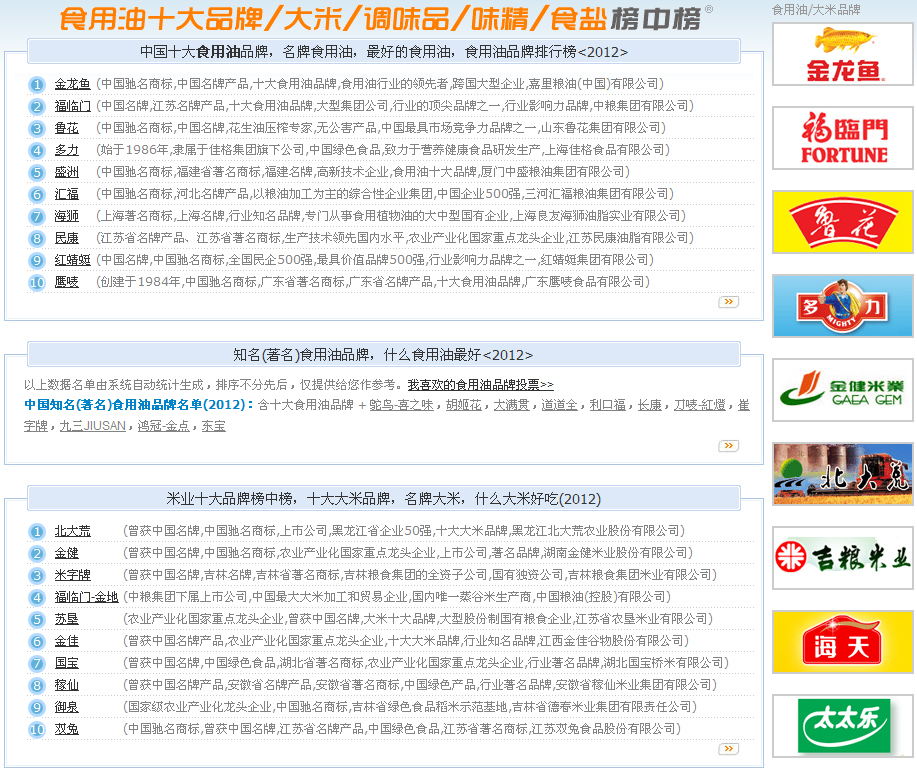Open the 北大荒 text link in the rice ranking
The image size is (917, 771).
pos(73,531)
